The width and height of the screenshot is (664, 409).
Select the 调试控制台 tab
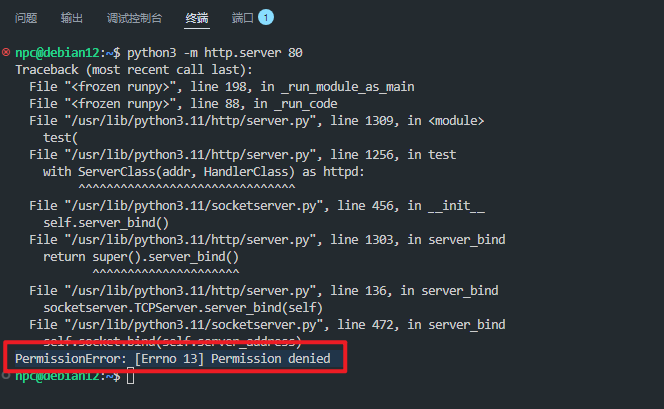point(134,18)
